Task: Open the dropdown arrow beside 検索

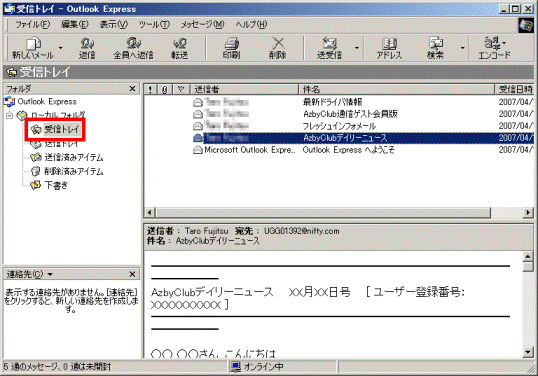Action: [463, 48]
